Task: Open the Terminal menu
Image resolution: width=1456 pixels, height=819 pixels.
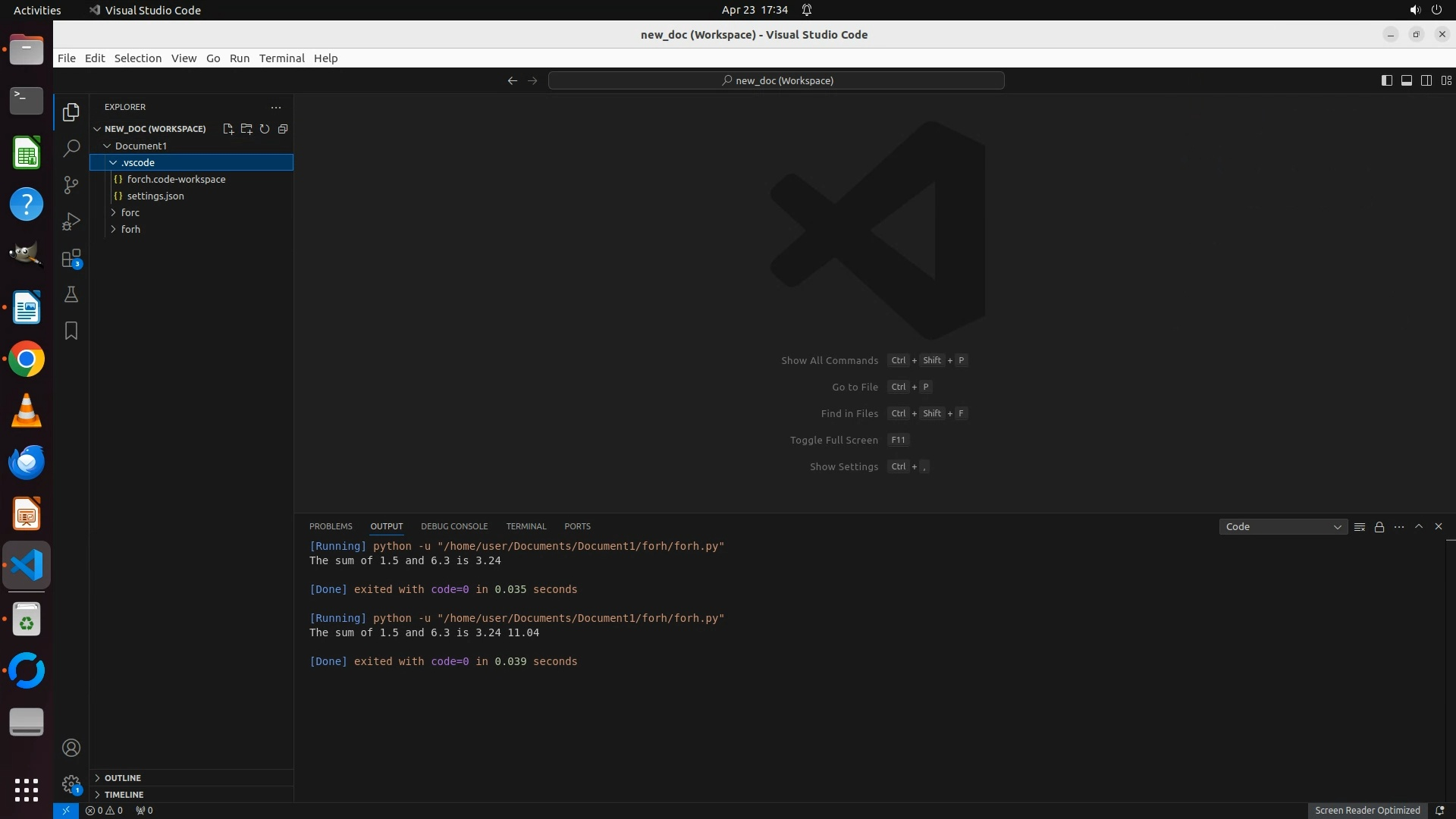Action: (281, 58)
